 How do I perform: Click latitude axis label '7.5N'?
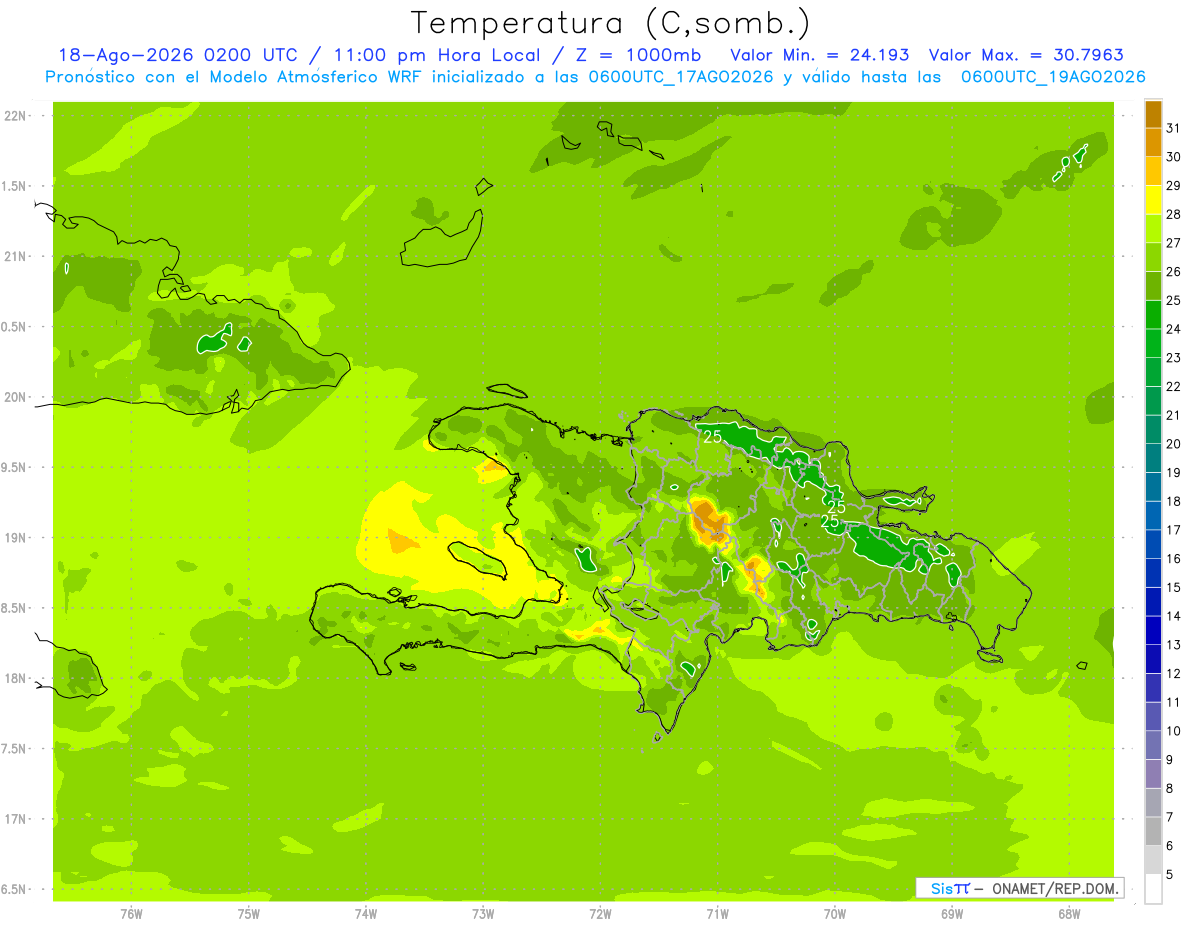click(x=14, y=749)
